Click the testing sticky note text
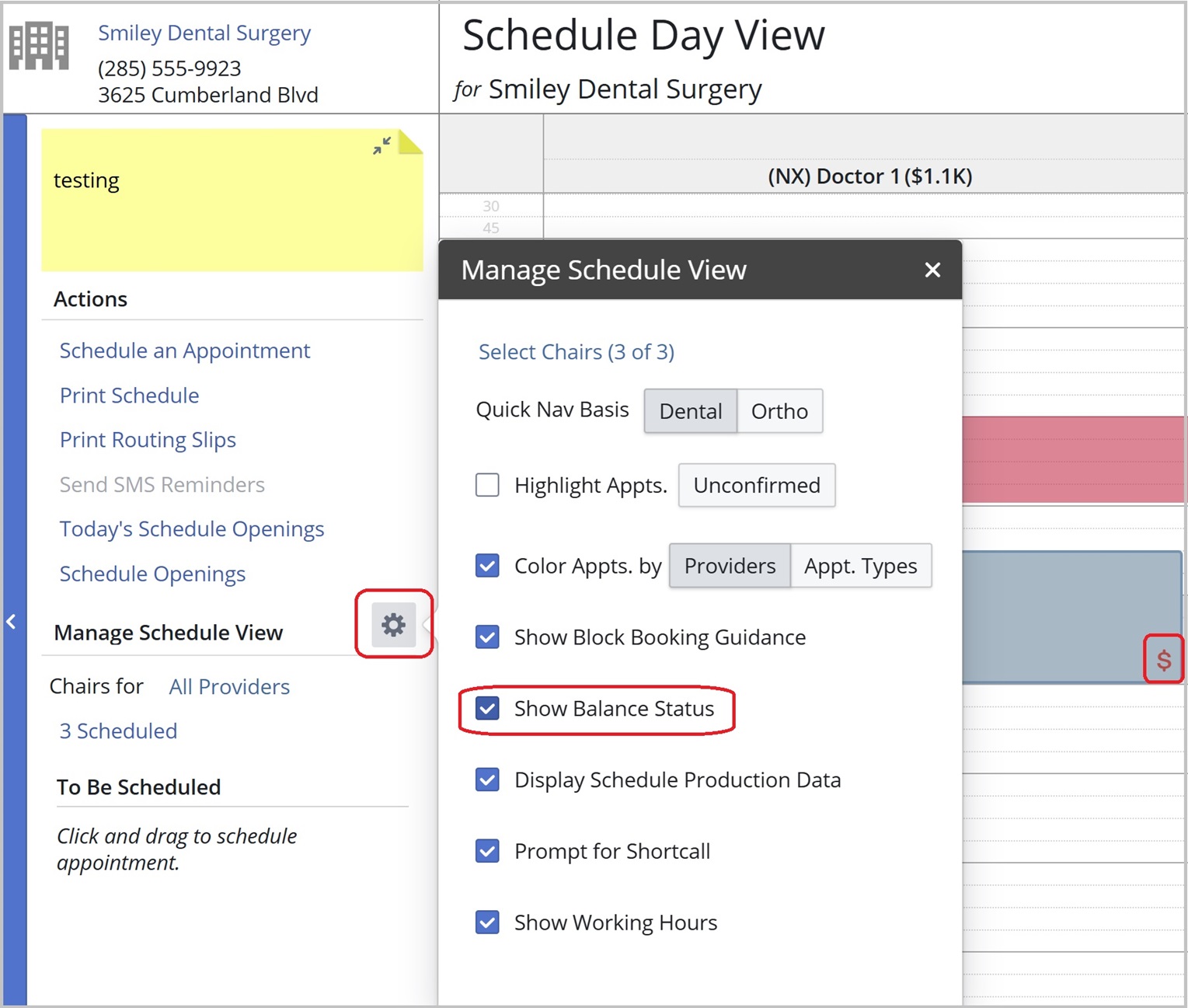The image size is (1188, 1008). (x=86, y=181)
